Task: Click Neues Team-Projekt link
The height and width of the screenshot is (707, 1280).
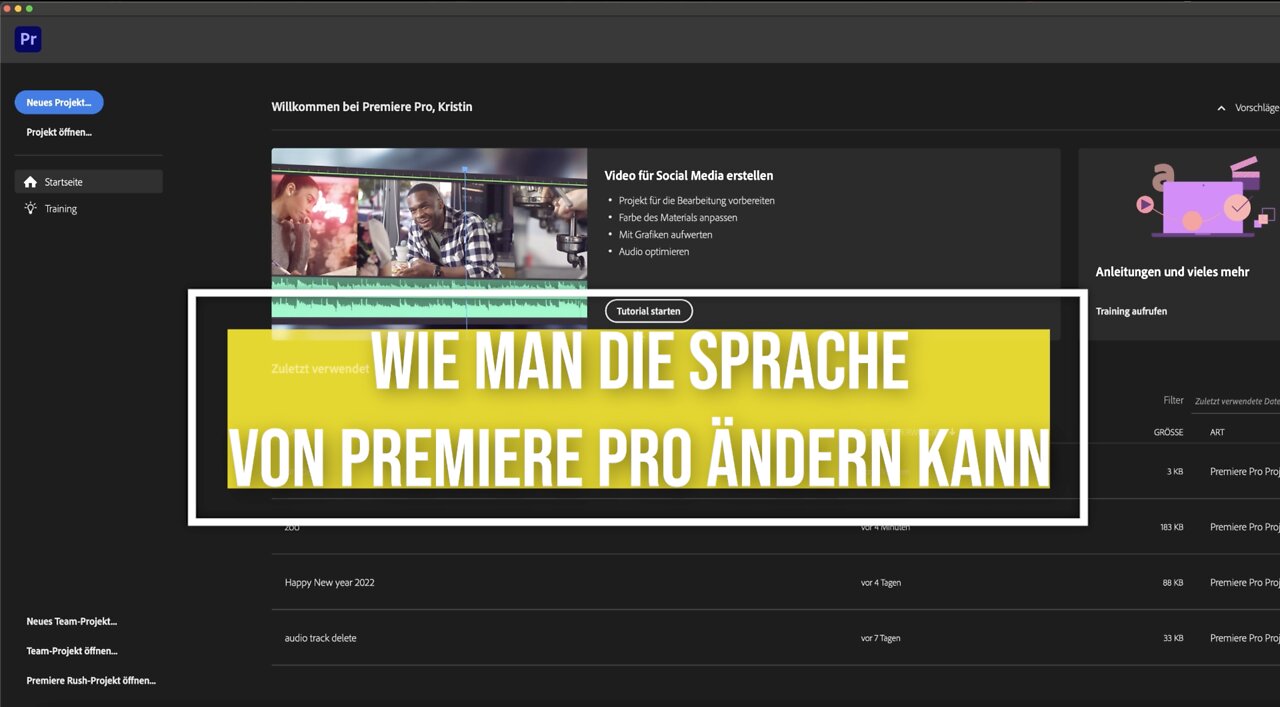Action: point(71,621)
